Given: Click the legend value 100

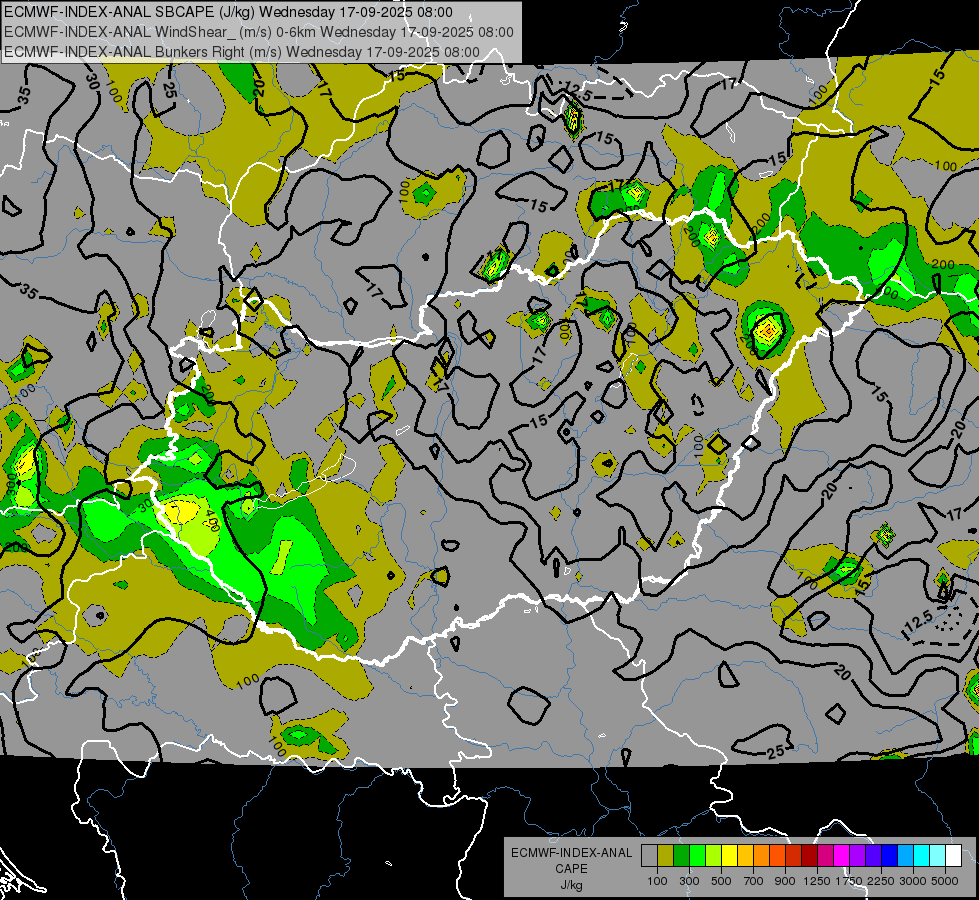Looking at the screenshot, I should (x=657, y=881).
